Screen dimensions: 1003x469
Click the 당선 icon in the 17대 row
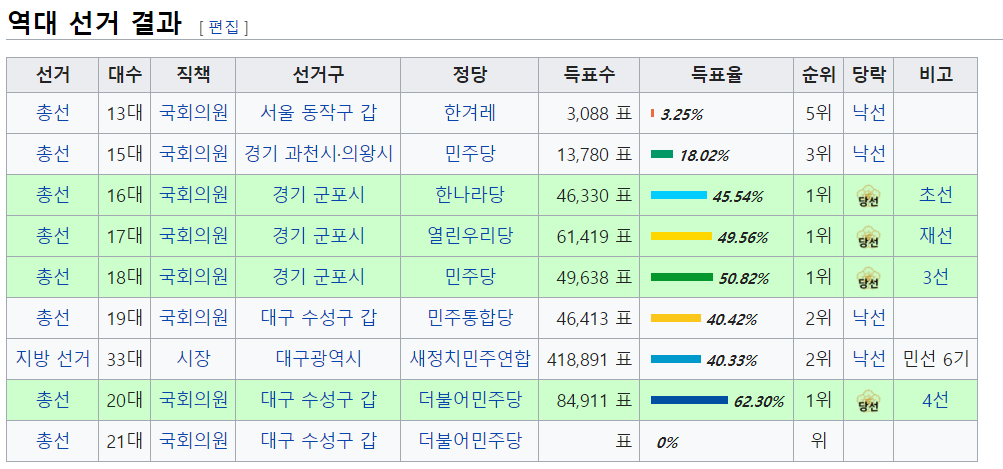(868, 238)
